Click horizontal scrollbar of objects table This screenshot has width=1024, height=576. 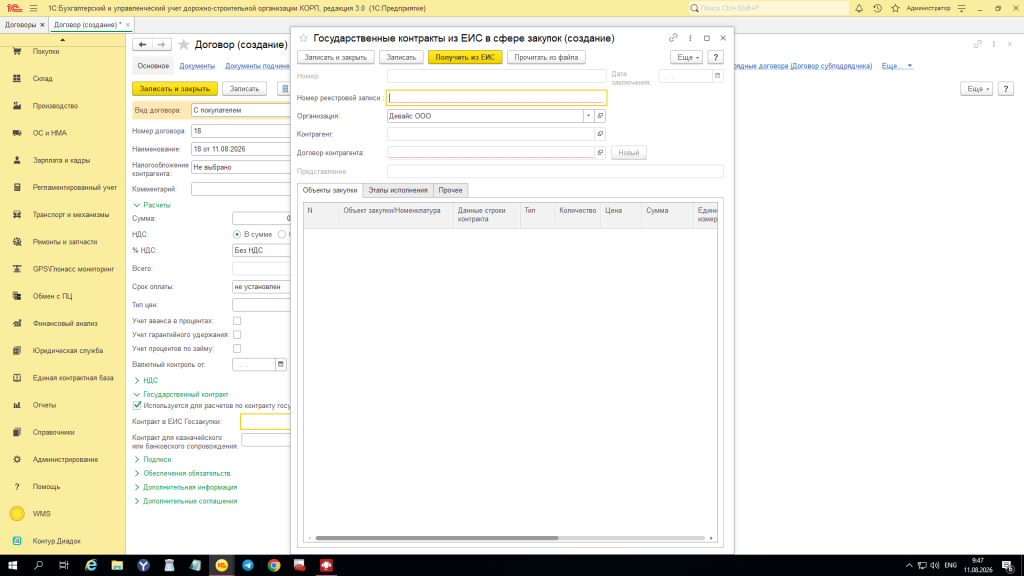click(x=437, y=538)
